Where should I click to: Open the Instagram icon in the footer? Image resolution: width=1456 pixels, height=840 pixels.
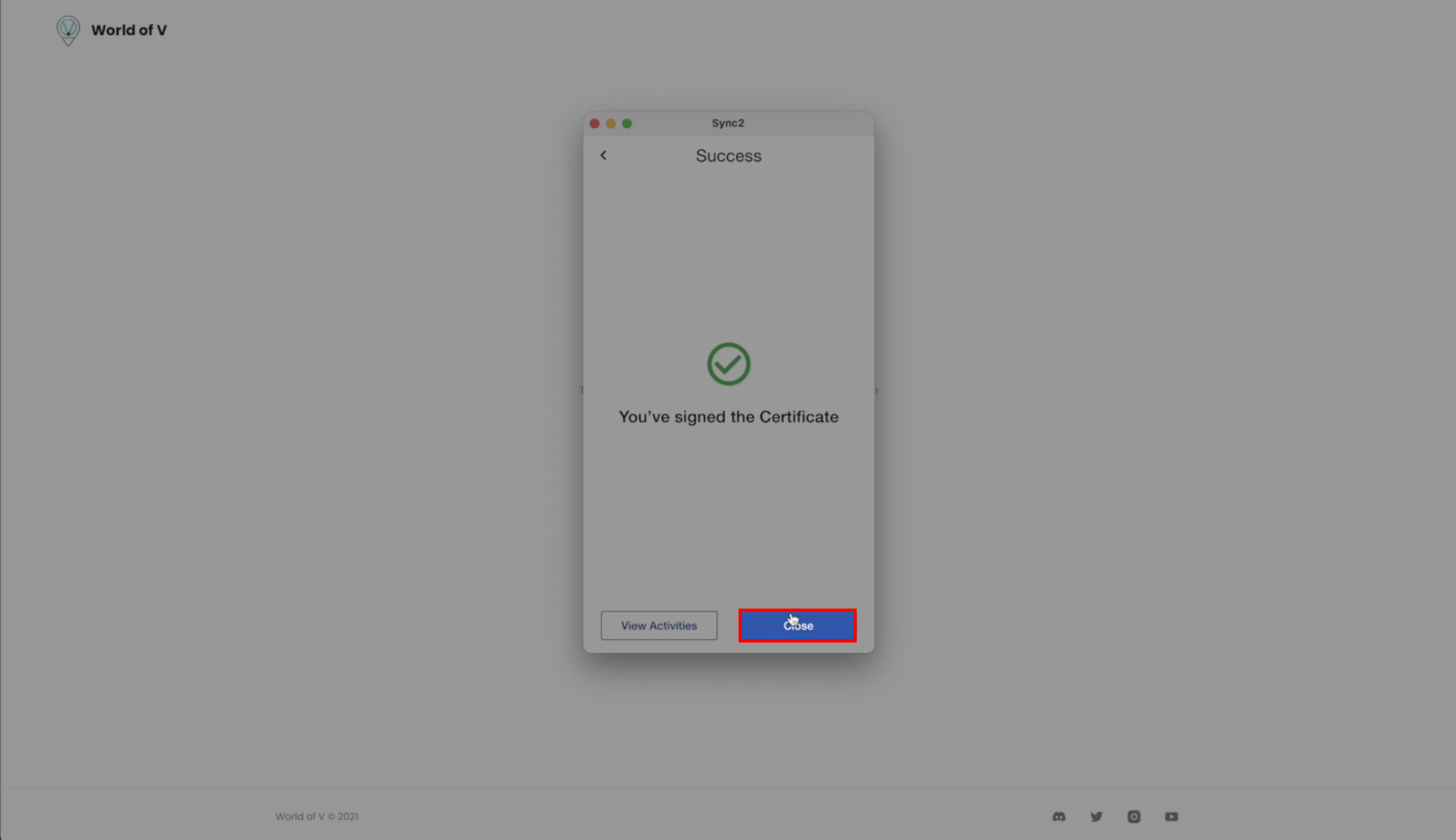[1134, 817]
